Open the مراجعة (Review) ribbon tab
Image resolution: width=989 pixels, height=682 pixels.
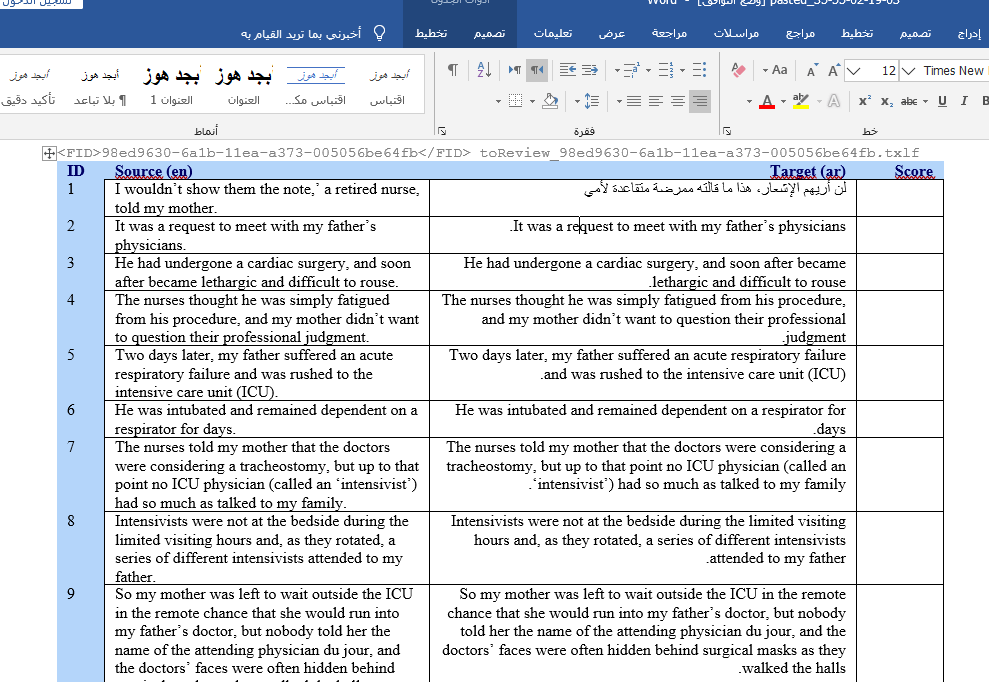click(669, 33)
